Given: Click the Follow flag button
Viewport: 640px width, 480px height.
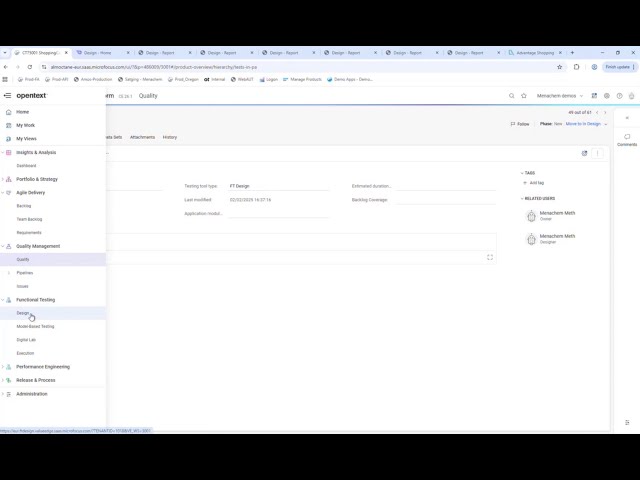Looking at the screenshot, I should click(520, 124).
